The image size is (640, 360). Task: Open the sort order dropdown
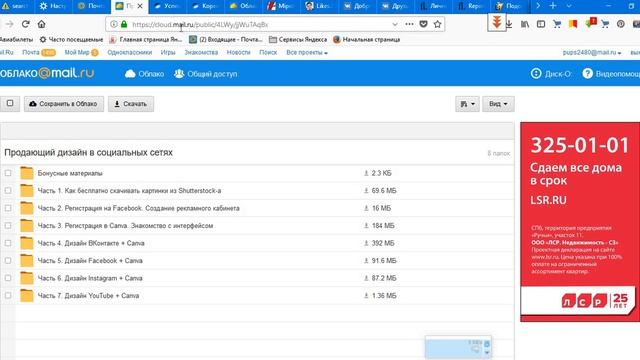[x=467, y=104]
